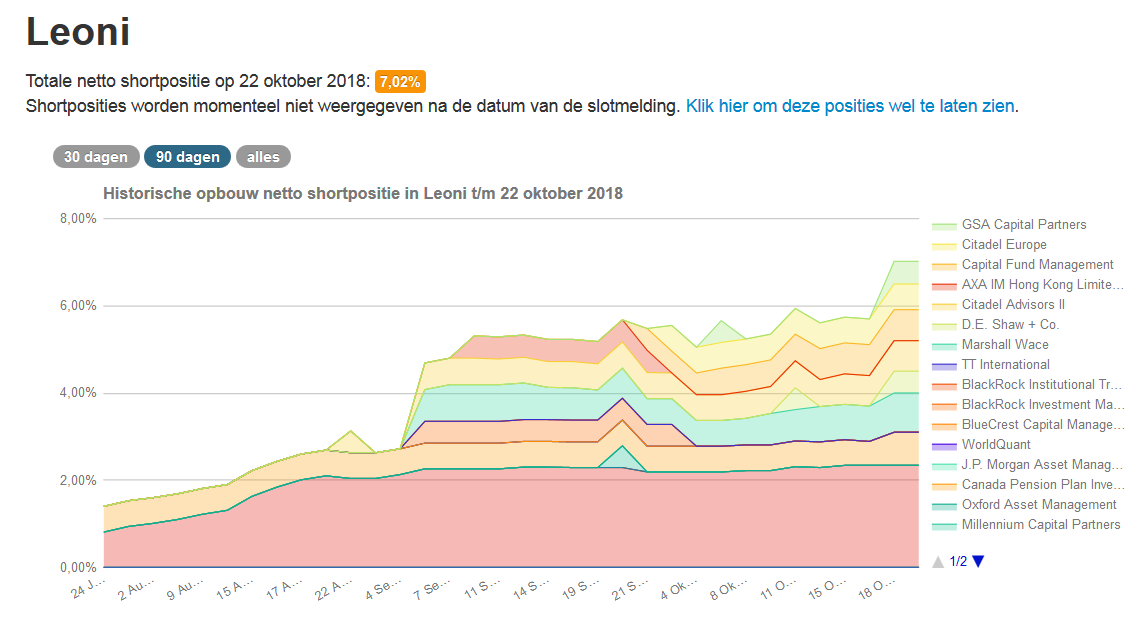
Task: Show the 30 dagen range
Action: pyautogui.click(x=96, y=157)
